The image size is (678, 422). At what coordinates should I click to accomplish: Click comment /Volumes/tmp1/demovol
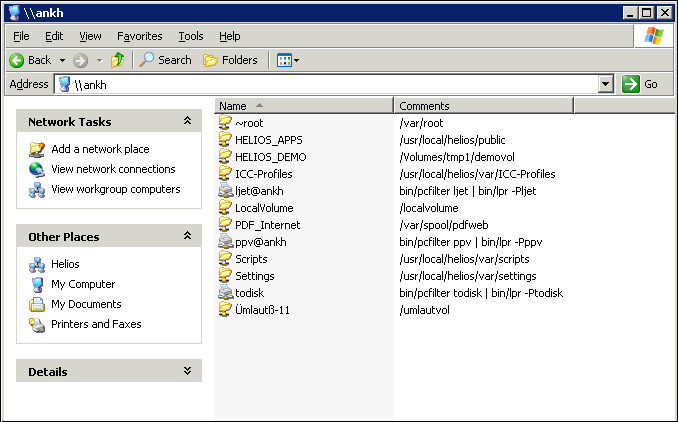(x=457, y=157)
